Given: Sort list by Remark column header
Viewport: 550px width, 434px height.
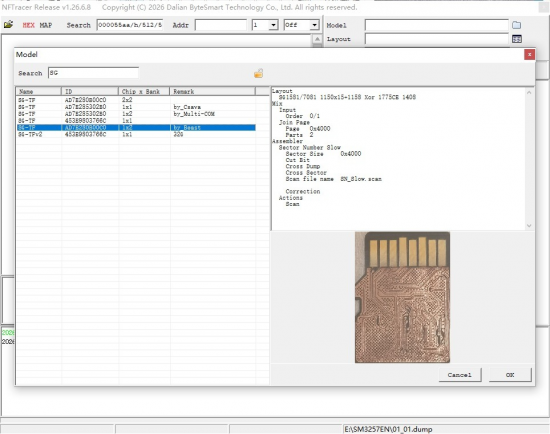Looking at the screenshot, I should 213,92.
